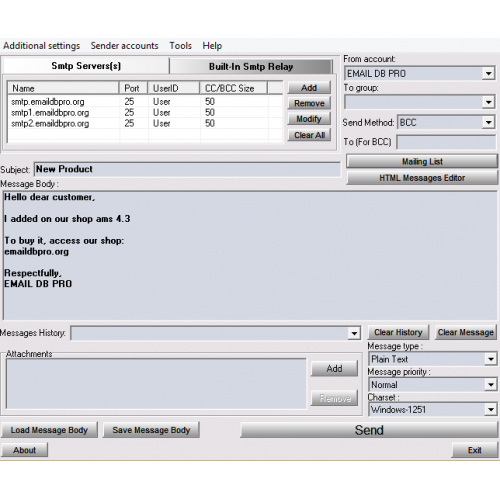Screen dimensions: 500x500
Task: Select smtp1.emaildbpro.org server row
Action: click(x=145, y=113)
